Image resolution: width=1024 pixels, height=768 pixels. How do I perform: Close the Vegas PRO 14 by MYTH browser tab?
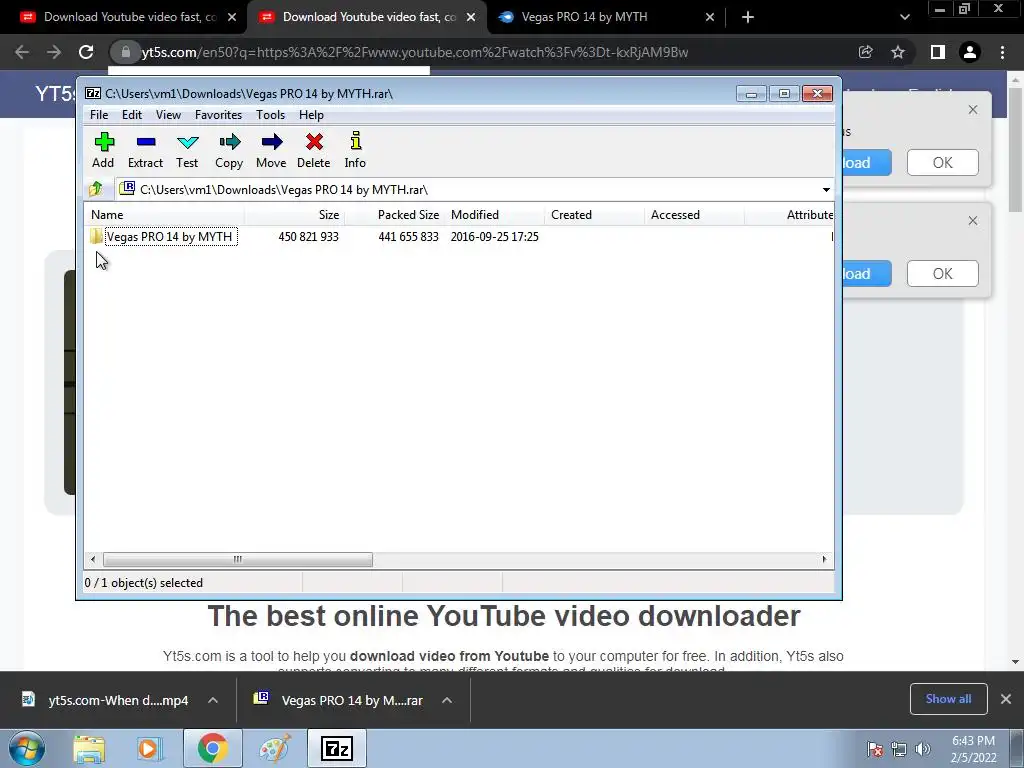710,18
